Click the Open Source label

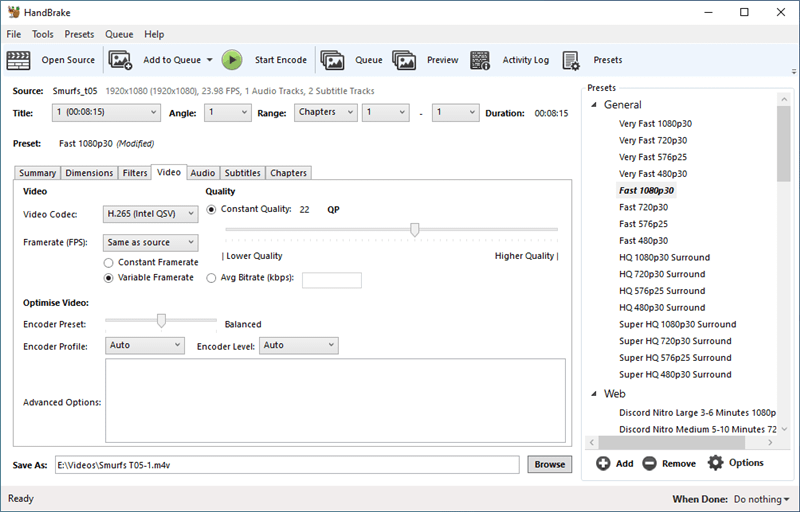pos(68,60)
